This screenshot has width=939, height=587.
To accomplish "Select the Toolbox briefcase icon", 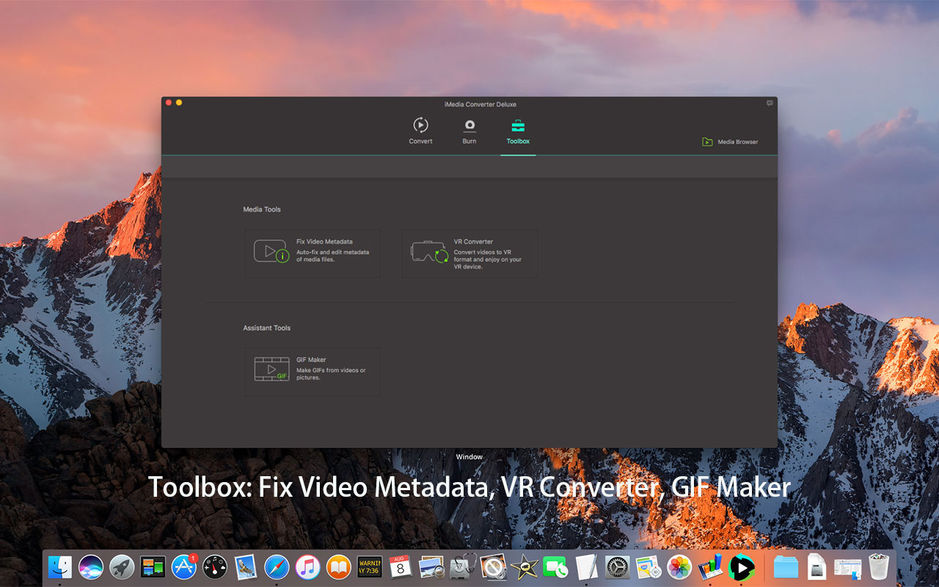I will coord(518,126).
